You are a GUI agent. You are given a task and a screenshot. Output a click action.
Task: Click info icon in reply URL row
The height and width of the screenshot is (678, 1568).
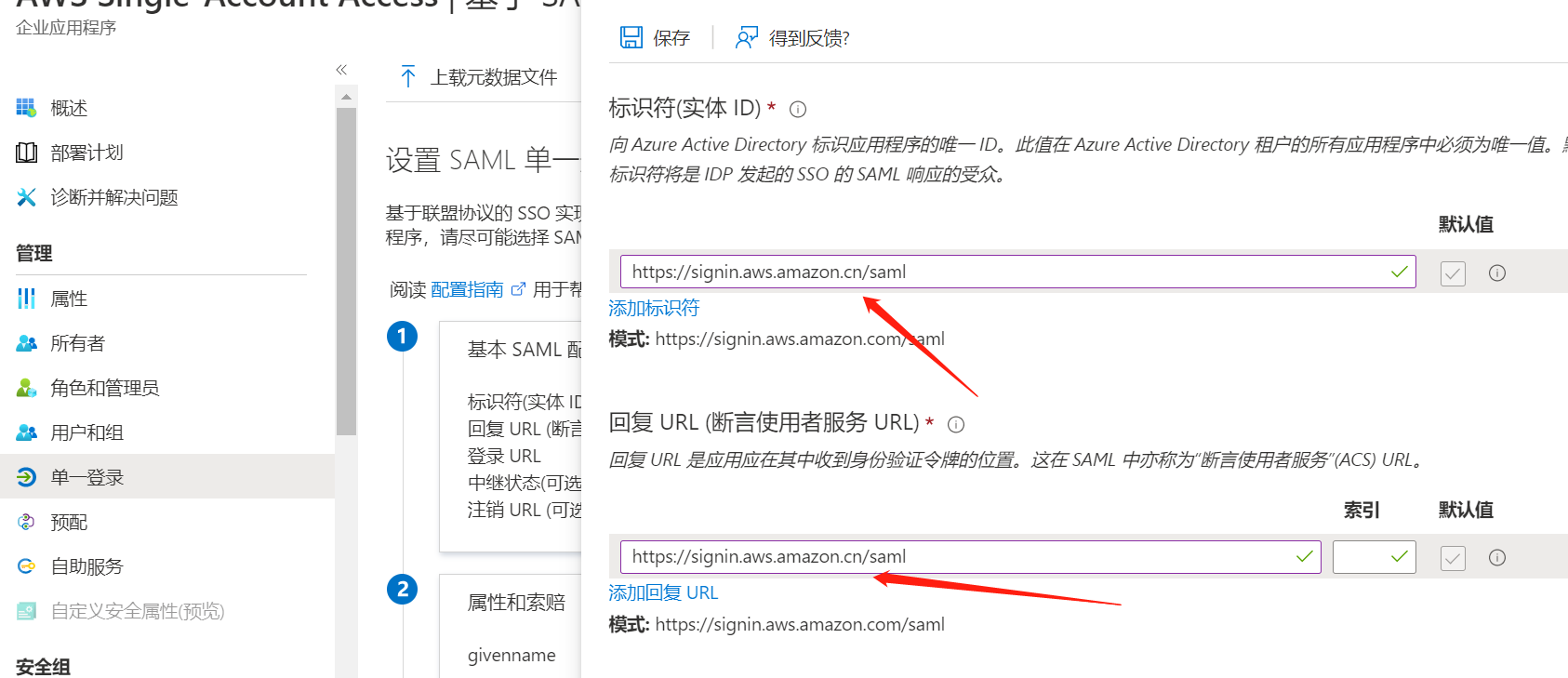1497,557
